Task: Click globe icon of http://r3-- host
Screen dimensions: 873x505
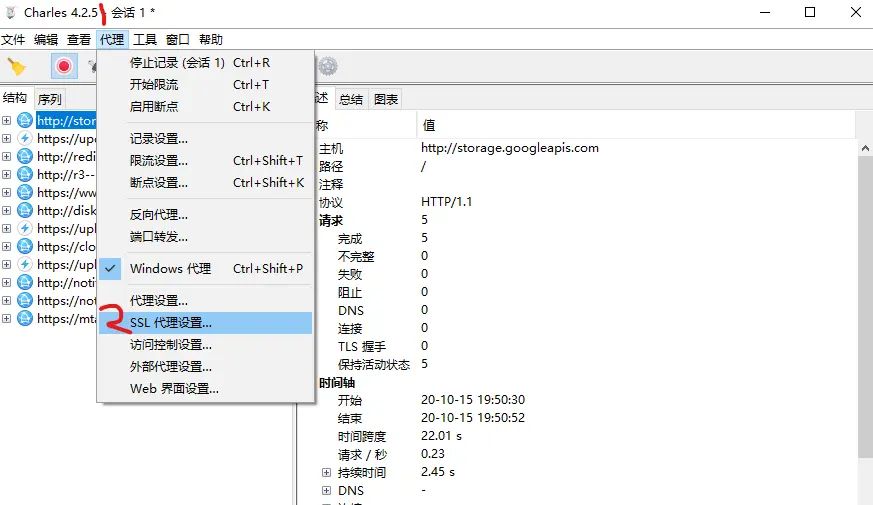Action: (25, 174)
